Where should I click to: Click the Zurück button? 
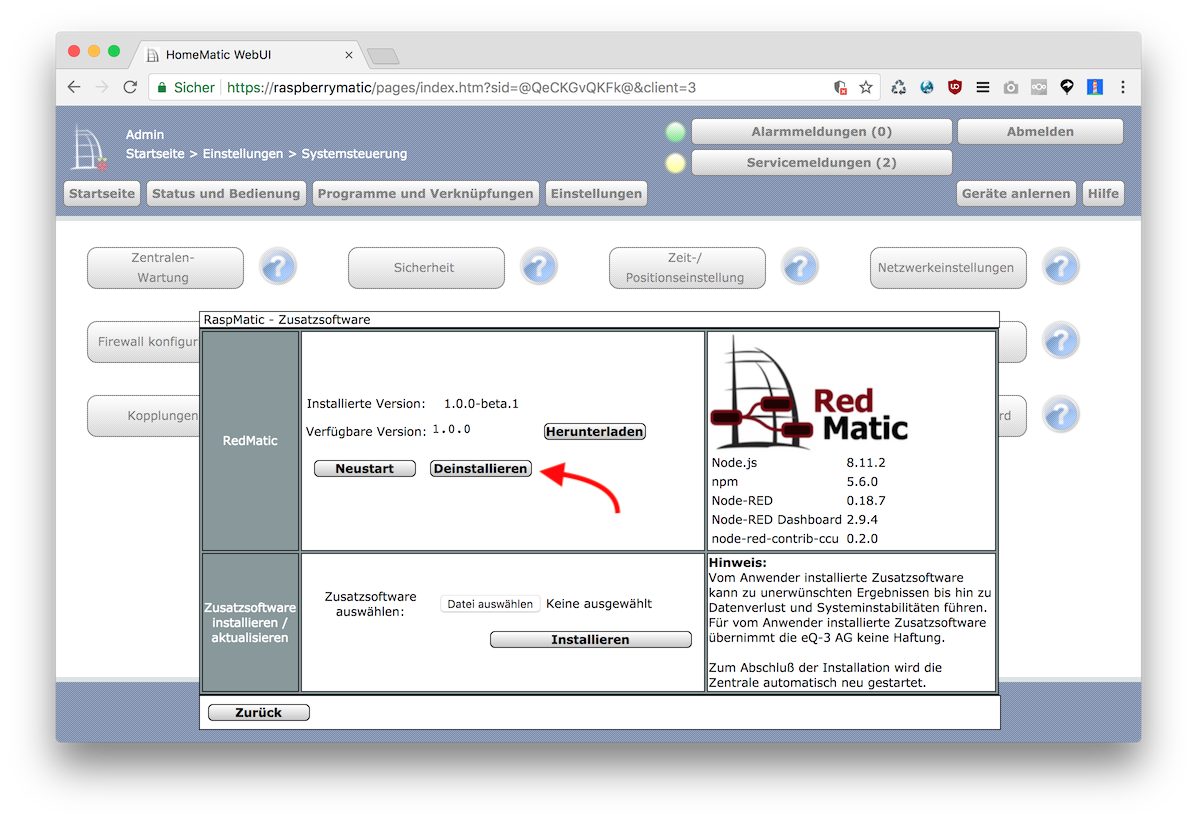pos(258,713)
